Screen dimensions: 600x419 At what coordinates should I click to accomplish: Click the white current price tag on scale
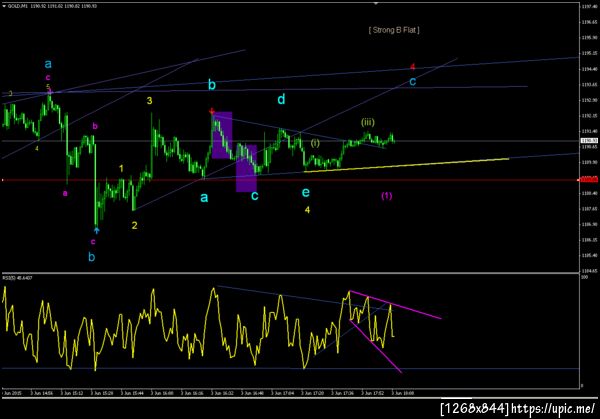(x=590, y=141)
